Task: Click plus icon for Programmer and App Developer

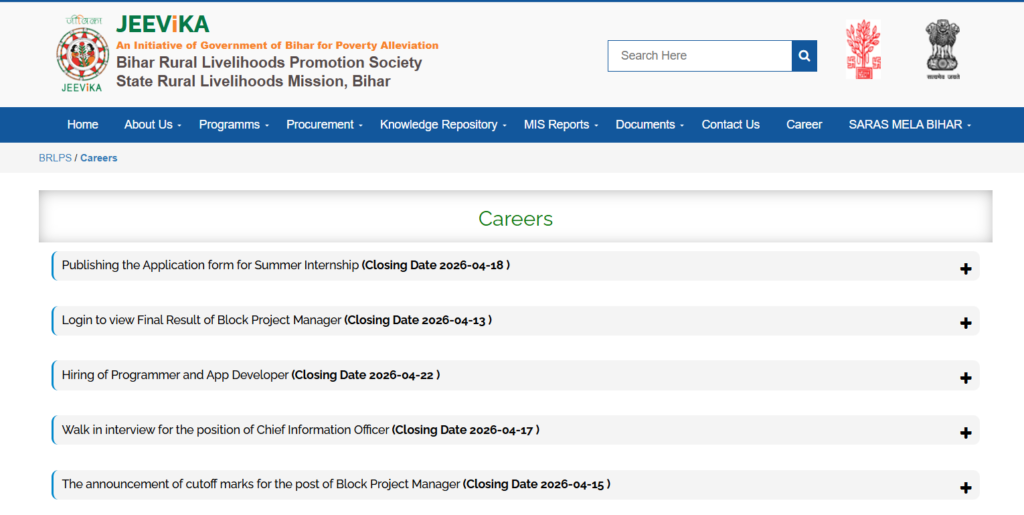Action: click(965, 378)
